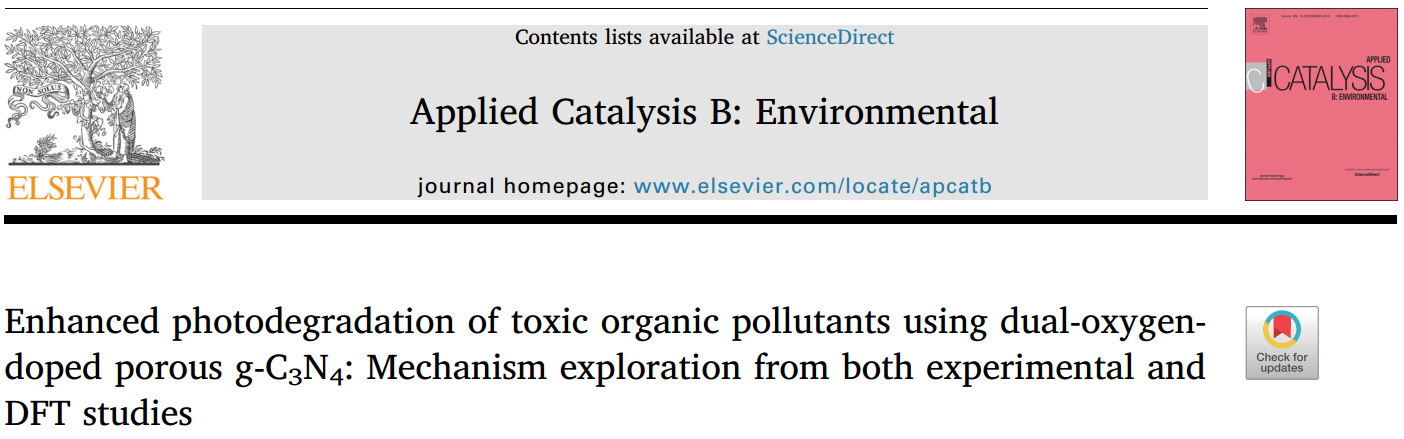
Task: Click the "journal homepage:" label
Action: pyautogui.click(x=521, y=186)
